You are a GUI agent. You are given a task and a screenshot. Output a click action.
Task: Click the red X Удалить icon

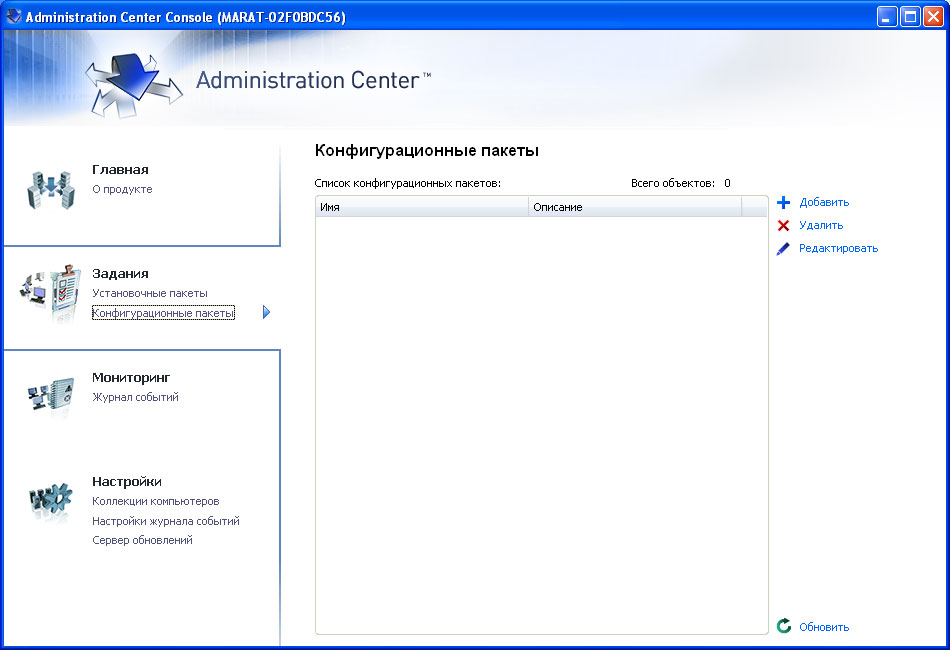click(783, 225)
